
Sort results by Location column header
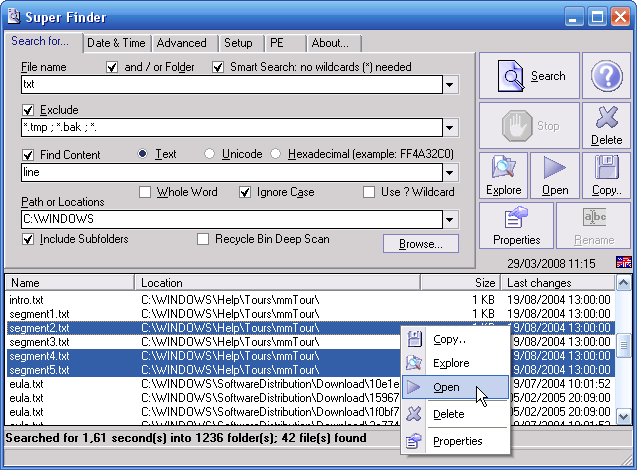[x=277, y=283]
